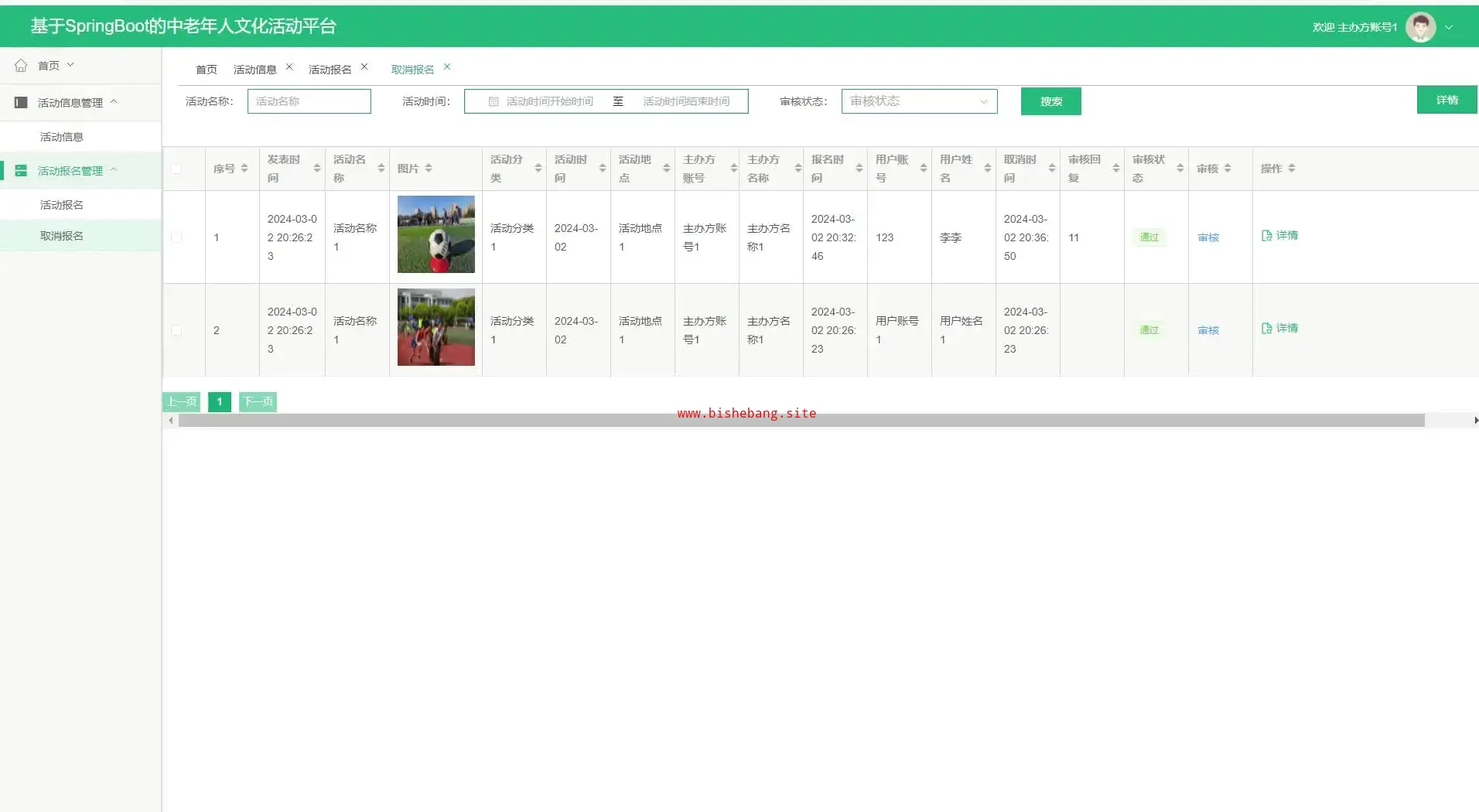The height and width of the screenshot is (812, 1479).
Task: Close the 活动报名 tab with its X
Action: 364,67
